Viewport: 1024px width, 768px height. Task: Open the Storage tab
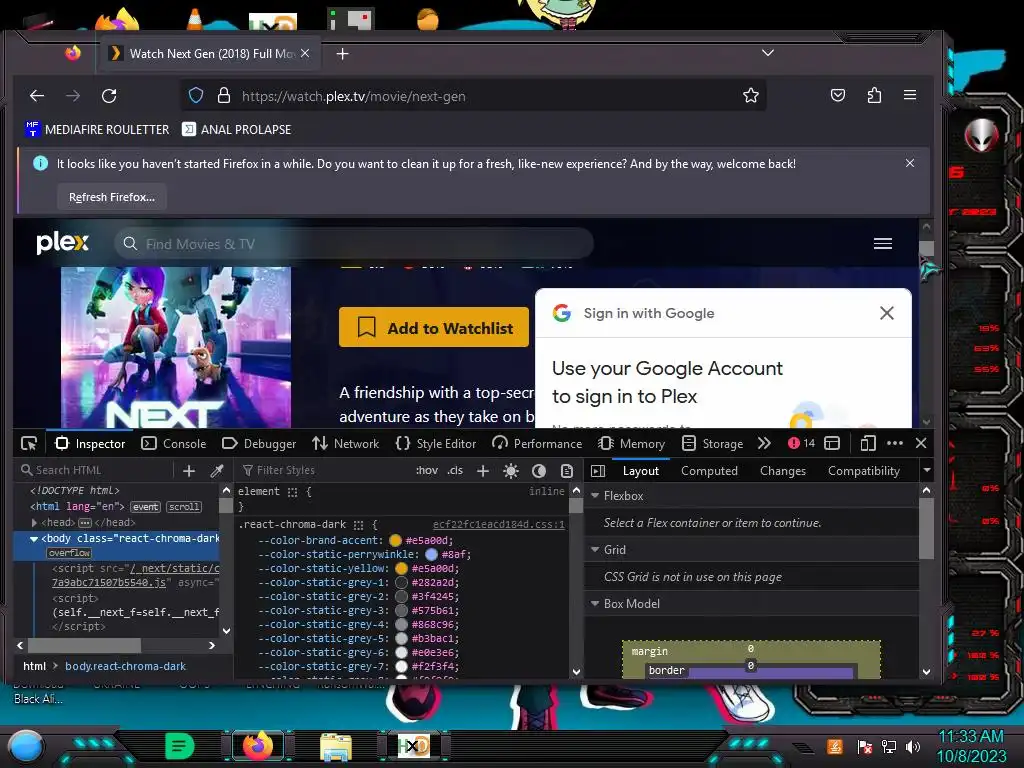[712, 443]
